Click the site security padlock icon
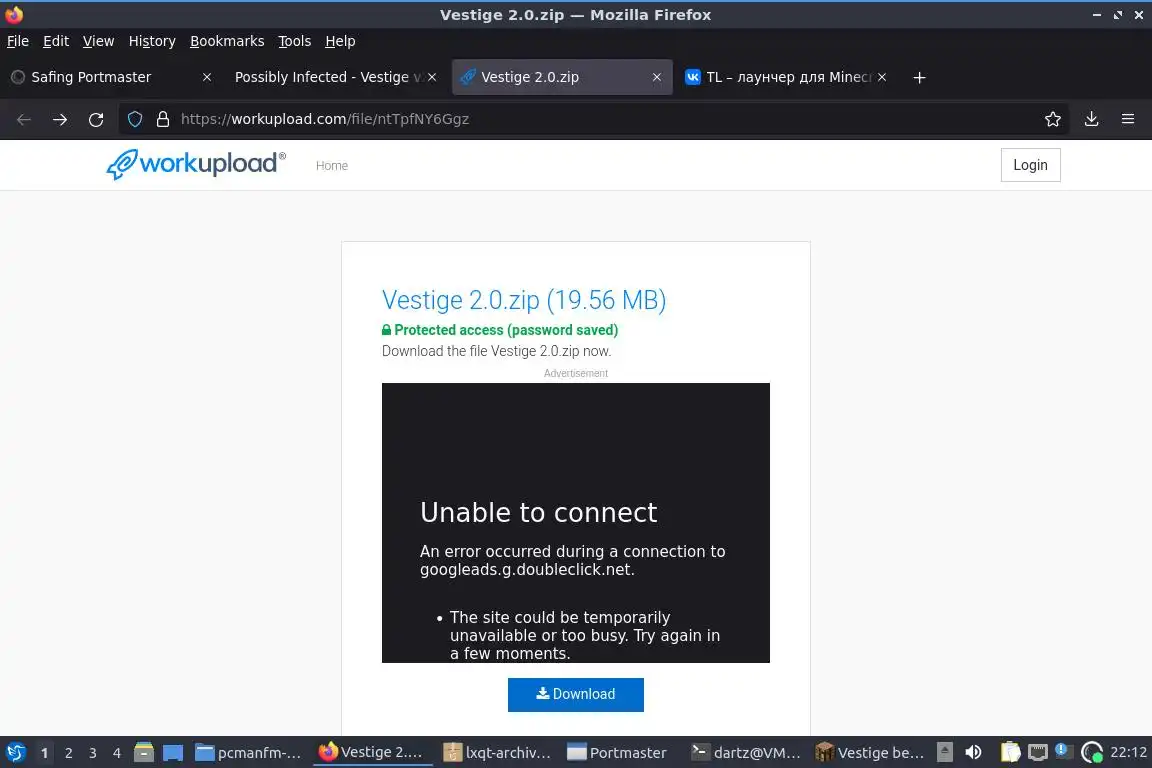Viewport: 1152px width, 768px height. pyautogui.click(x=163, y=119)
